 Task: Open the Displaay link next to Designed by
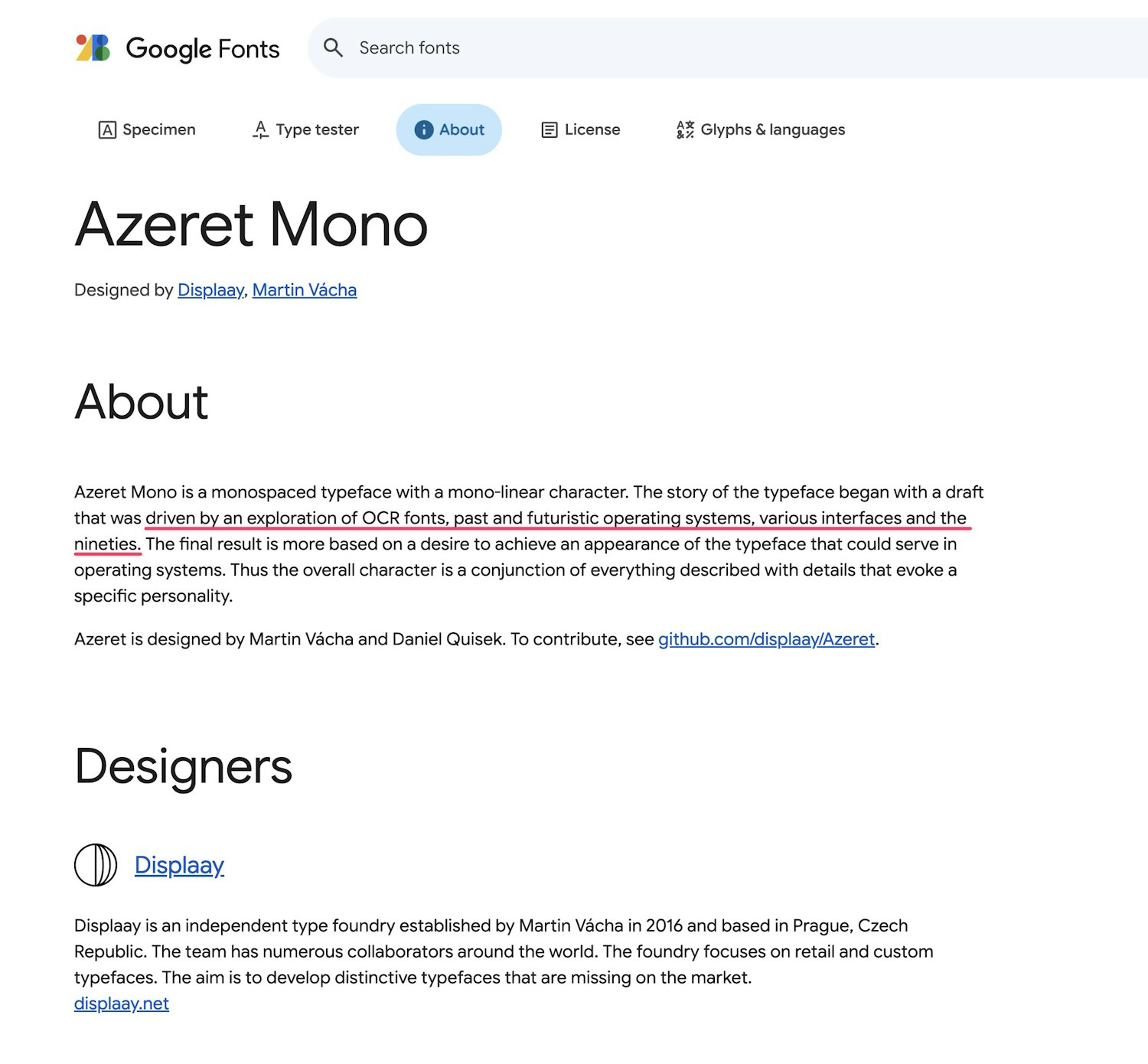[x=210, y=290]
